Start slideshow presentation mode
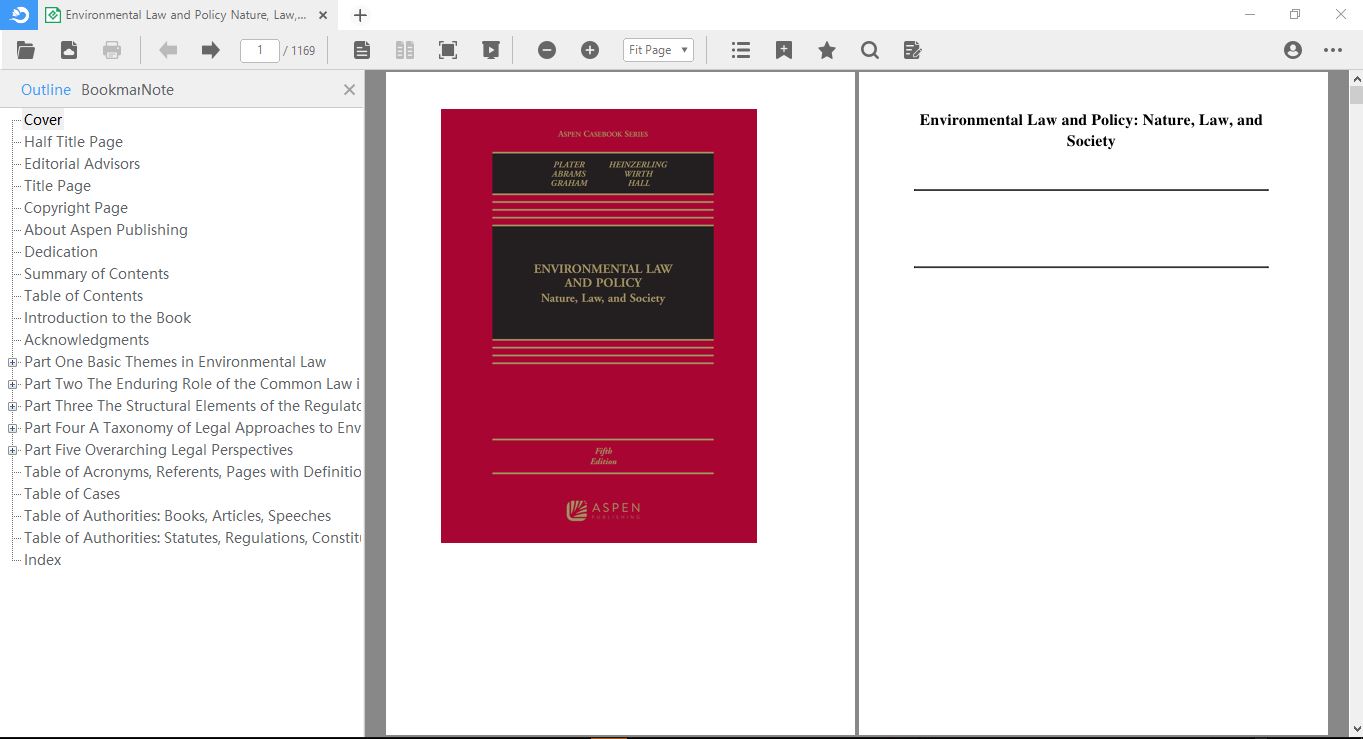This screenshot has height=739, width=1363. [x=490, y=50]
